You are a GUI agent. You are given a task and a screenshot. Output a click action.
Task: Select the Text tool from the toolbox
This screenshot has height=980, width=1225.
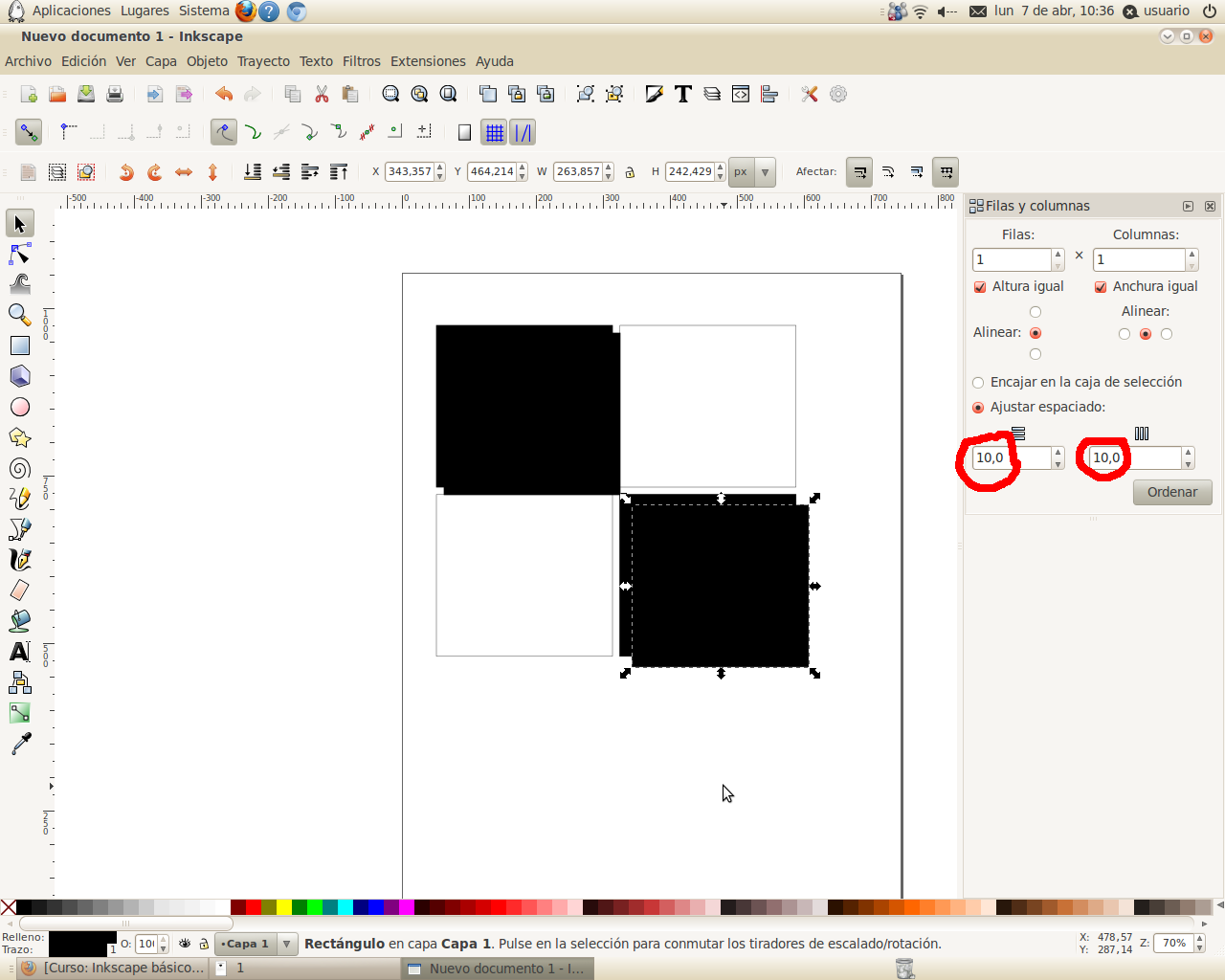pos(19,652)
